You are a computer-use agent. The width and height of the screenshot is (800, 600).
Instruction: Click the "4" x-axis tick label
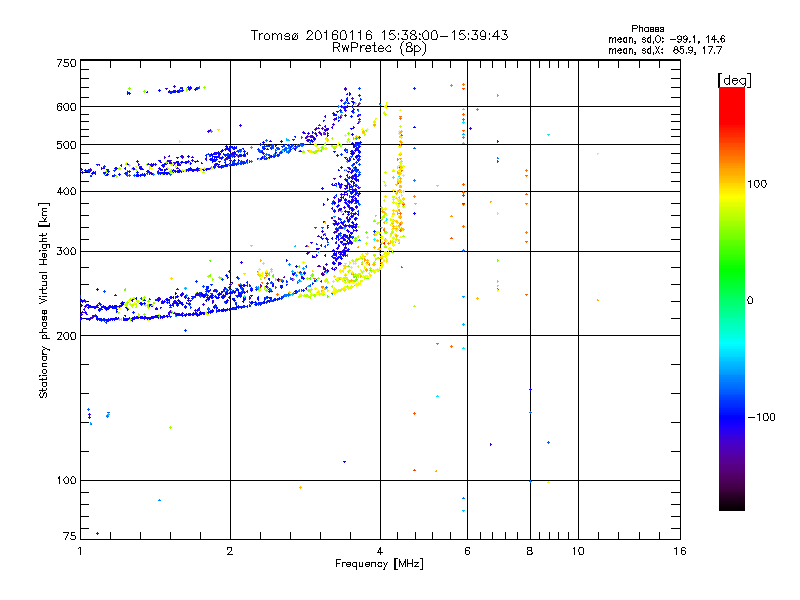pos(380,551)
